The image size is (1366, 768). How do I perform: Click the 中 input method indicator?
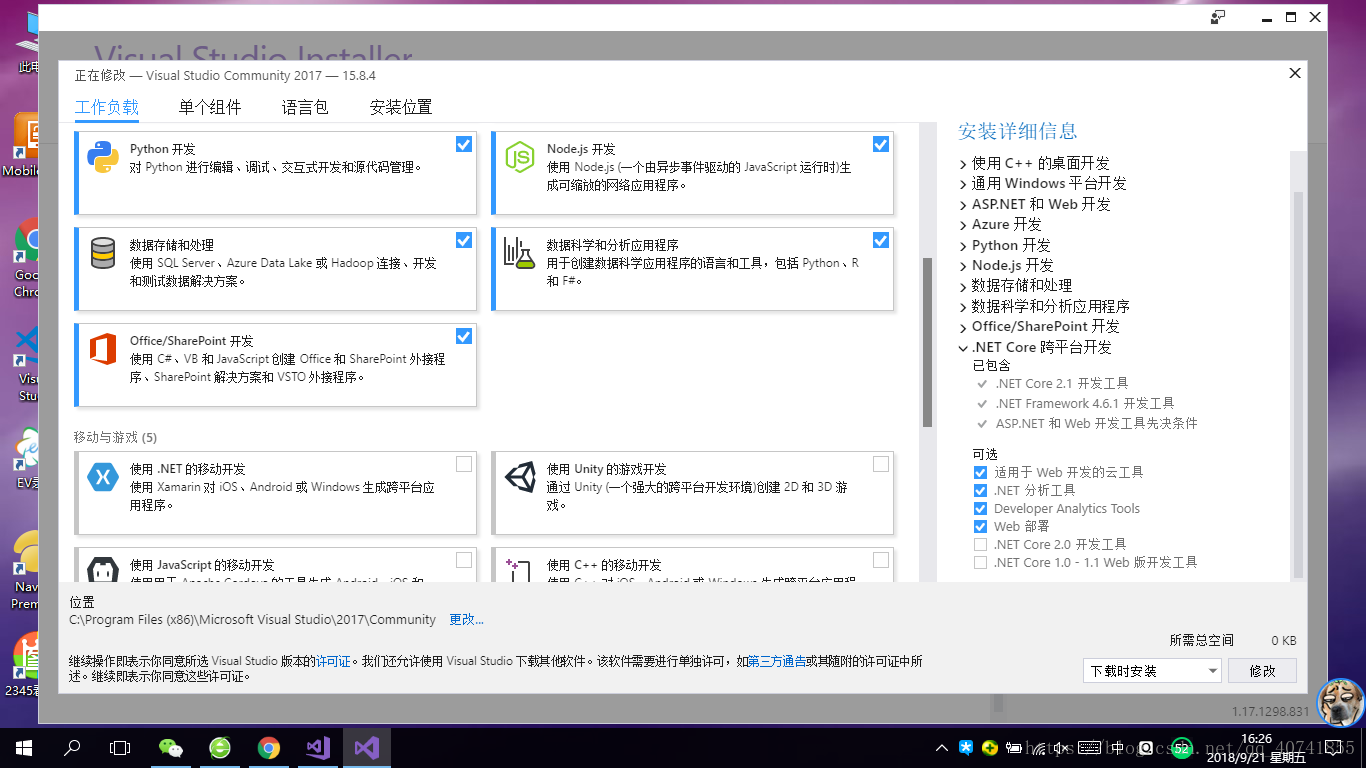1118,748
